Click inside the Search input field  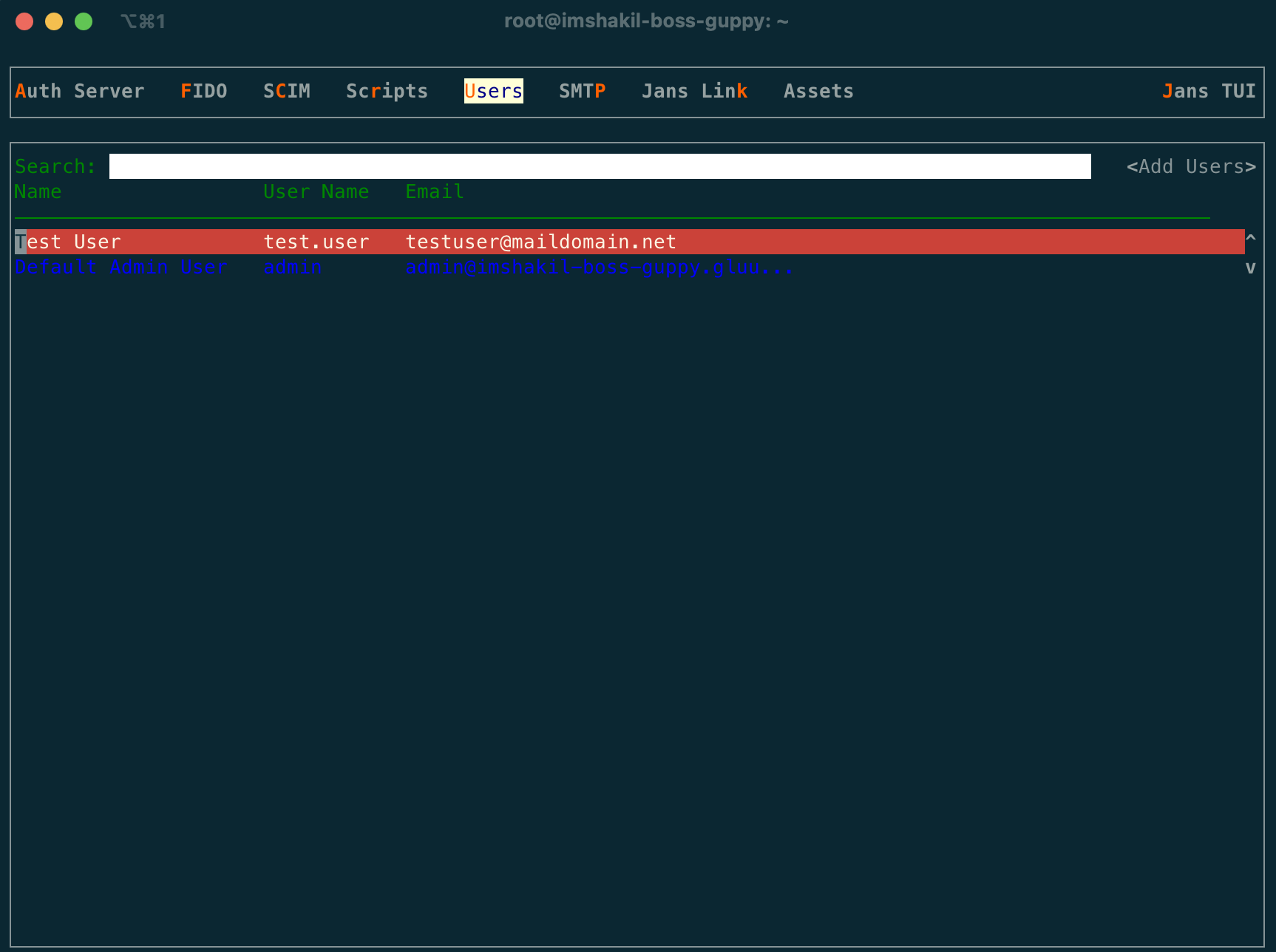pos(599,166)
